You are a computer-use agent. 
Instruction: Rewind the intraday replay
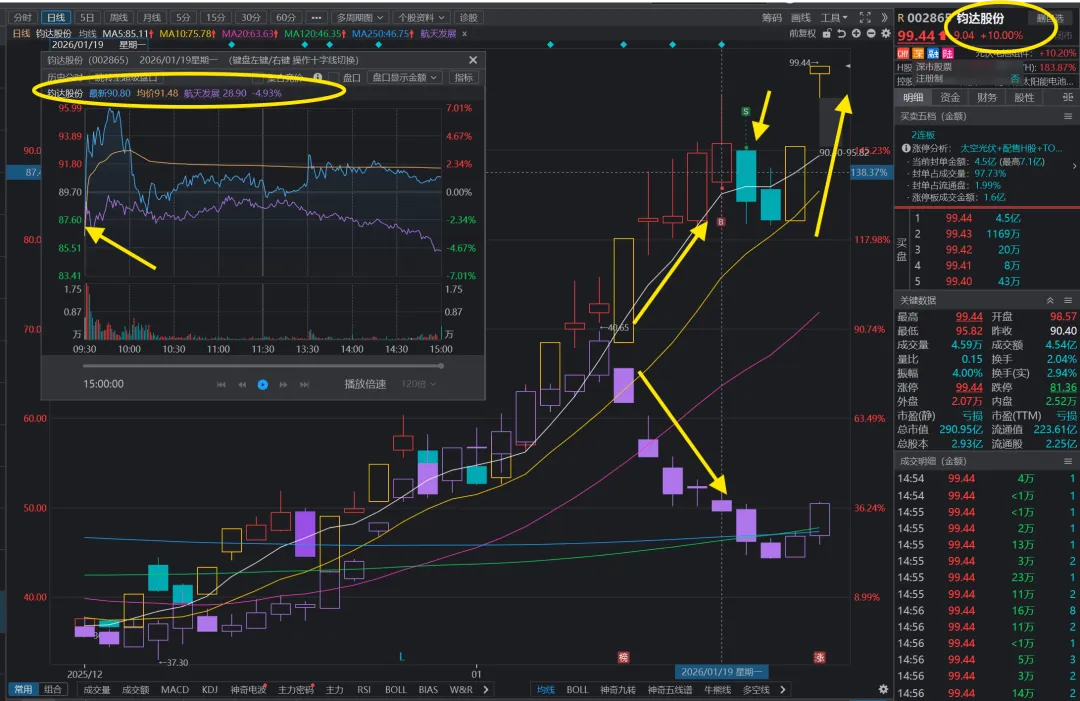[x=242, y=384]
